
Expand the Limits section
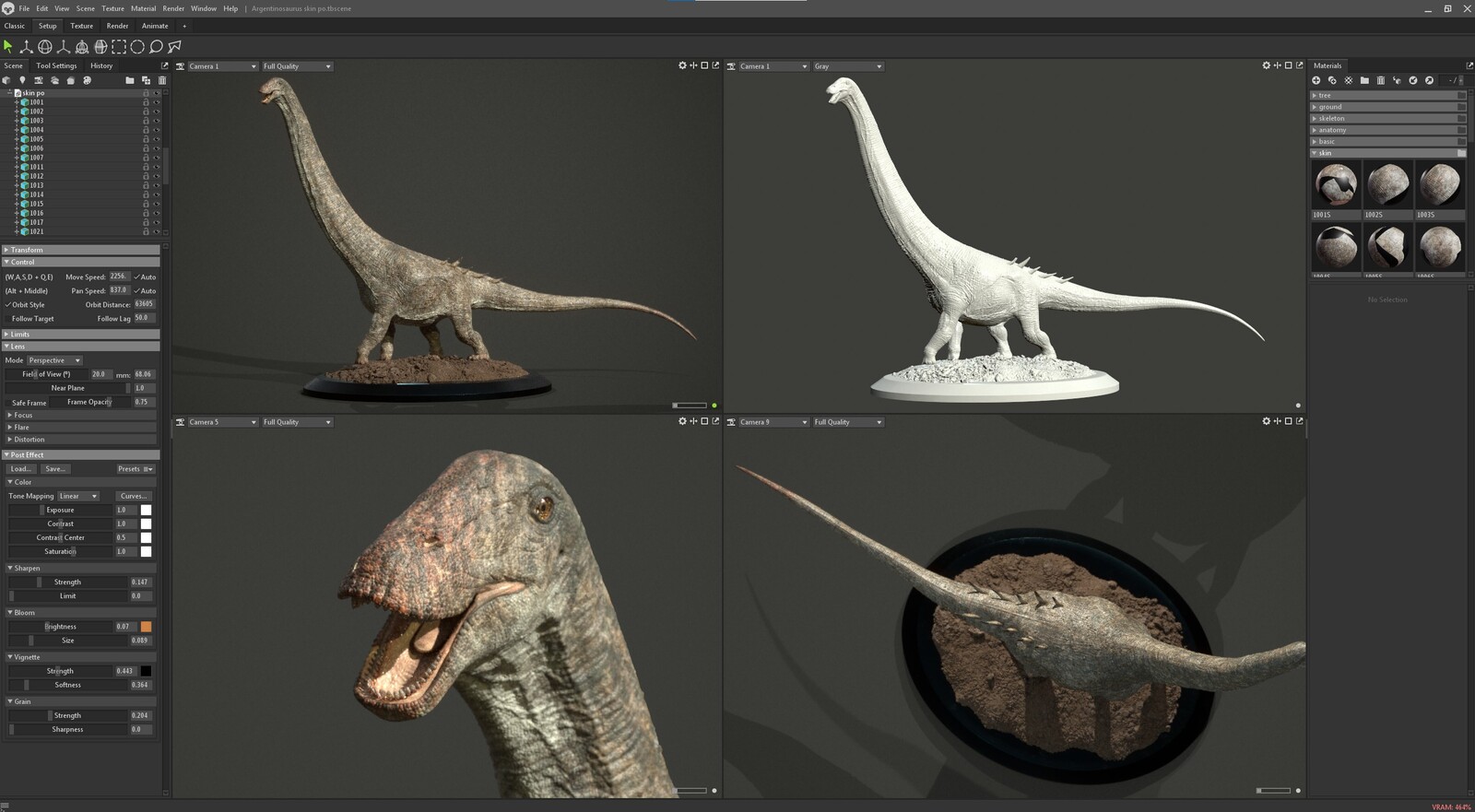pyautogui.click(x=81, y=335)
